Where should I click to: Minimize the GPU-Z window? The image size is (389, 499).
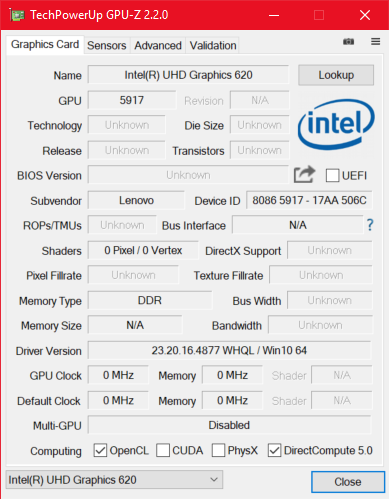pyautogui.click(x=274, y=15)
